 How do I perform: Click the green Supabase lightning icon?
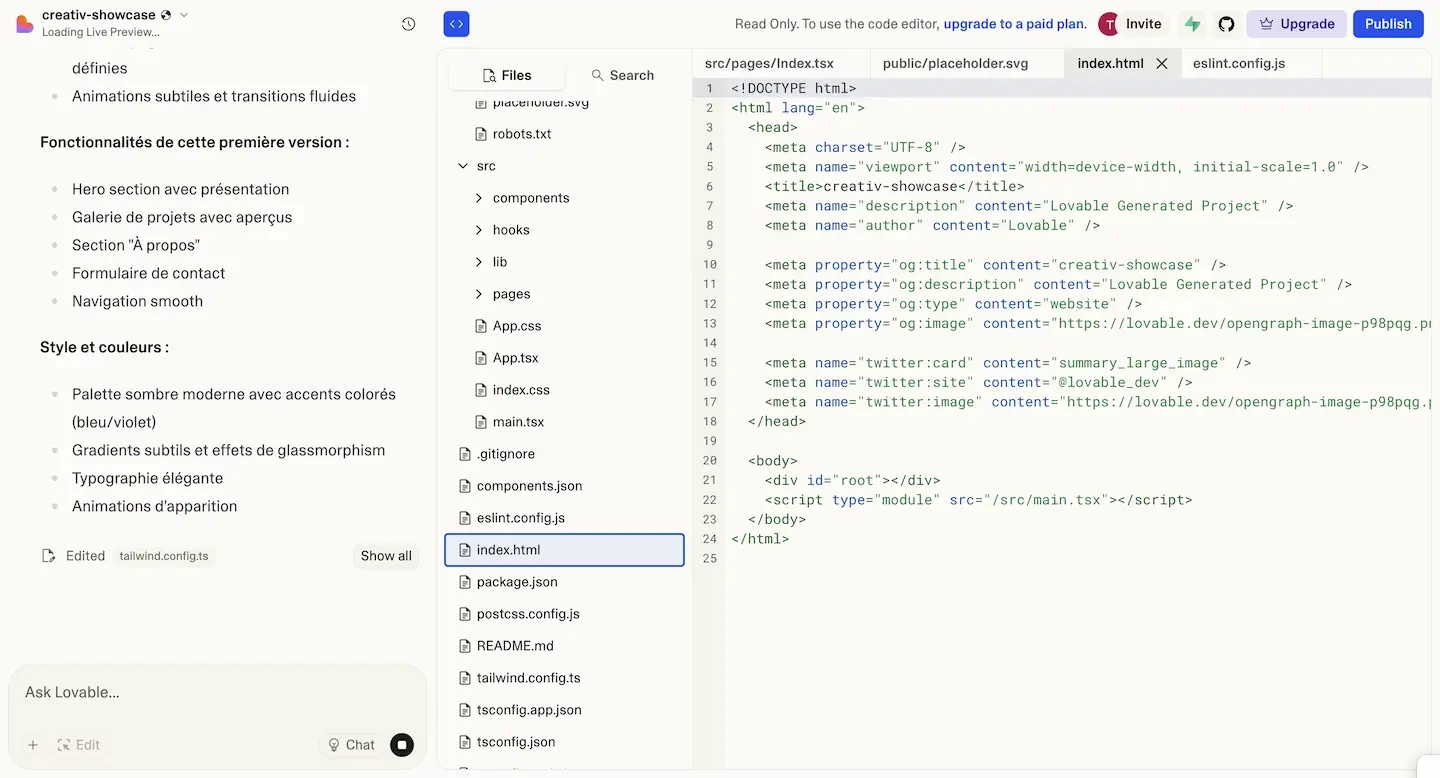pos(1192,24)
